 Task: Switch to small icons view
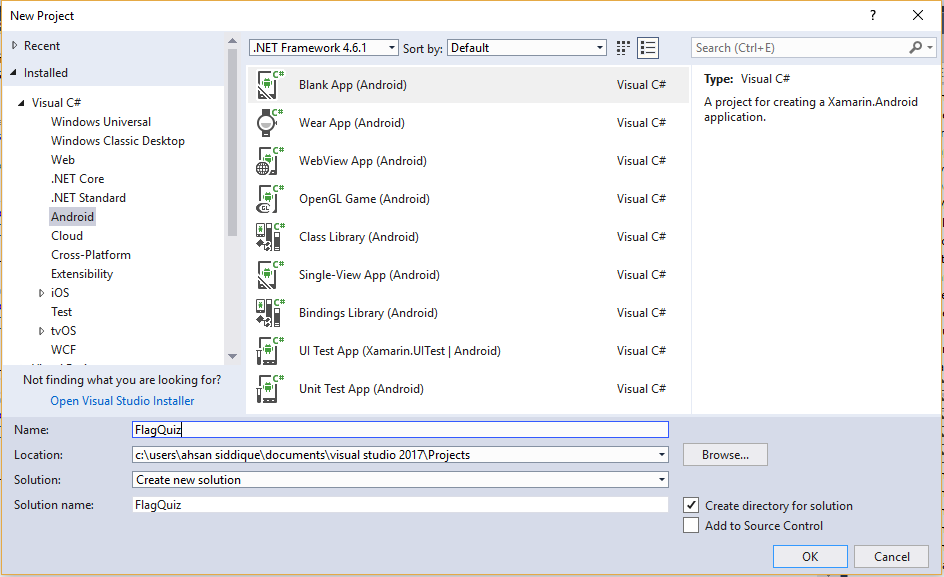[623, 48]
